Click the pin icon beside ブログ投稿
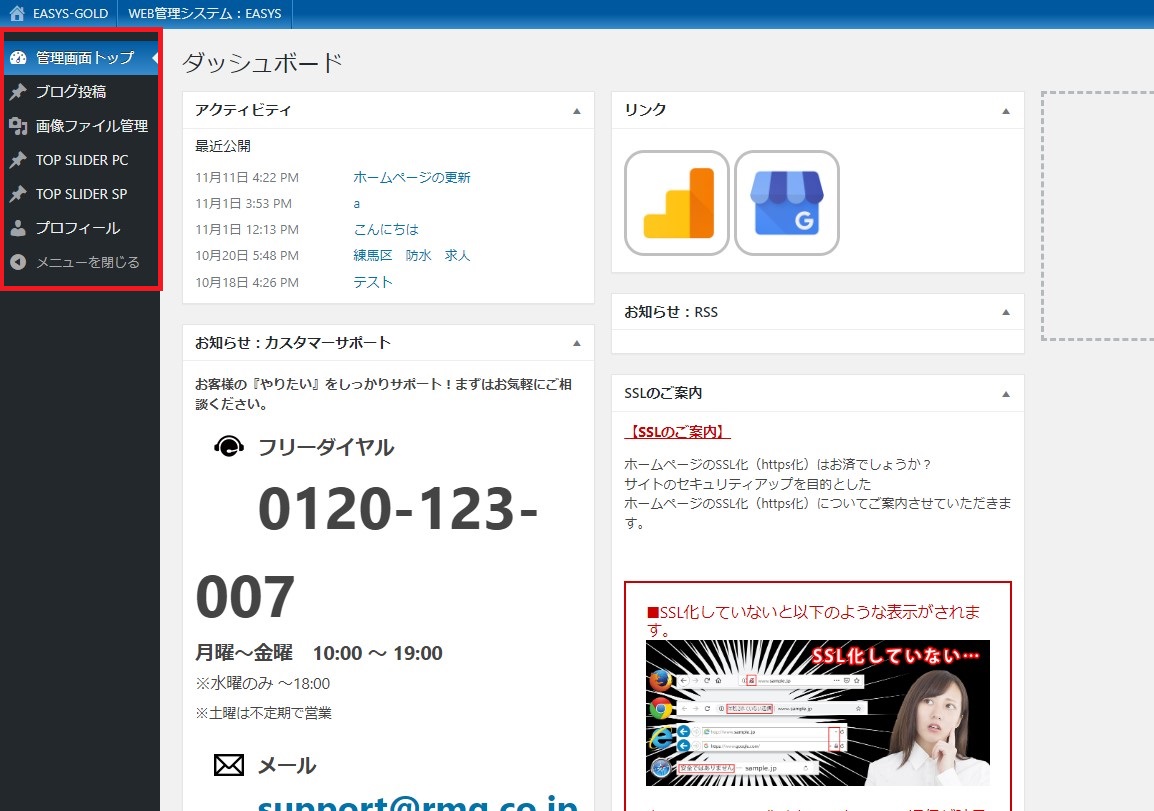Viewport: 1154px width, 811px height. (18, 92)
